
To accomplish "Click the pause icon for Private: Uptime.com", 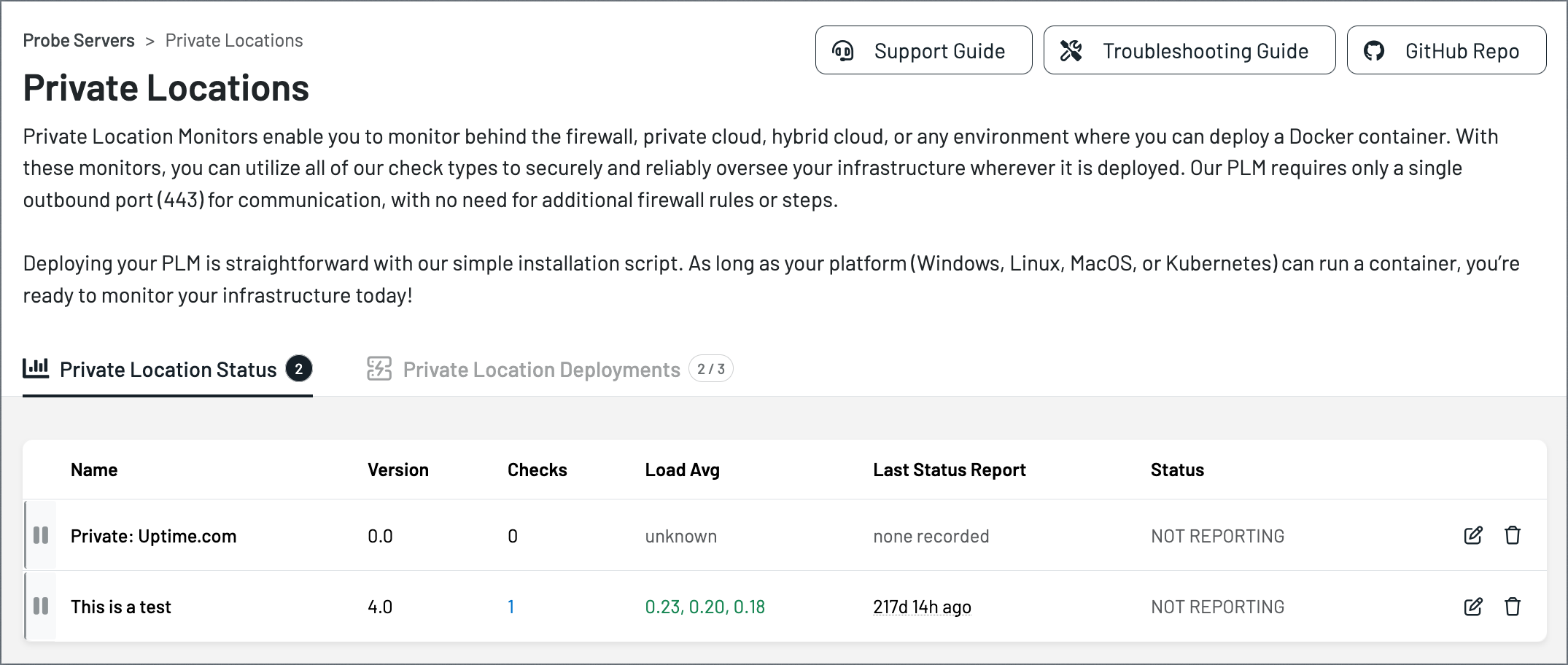I will click(x=41, y=535).
